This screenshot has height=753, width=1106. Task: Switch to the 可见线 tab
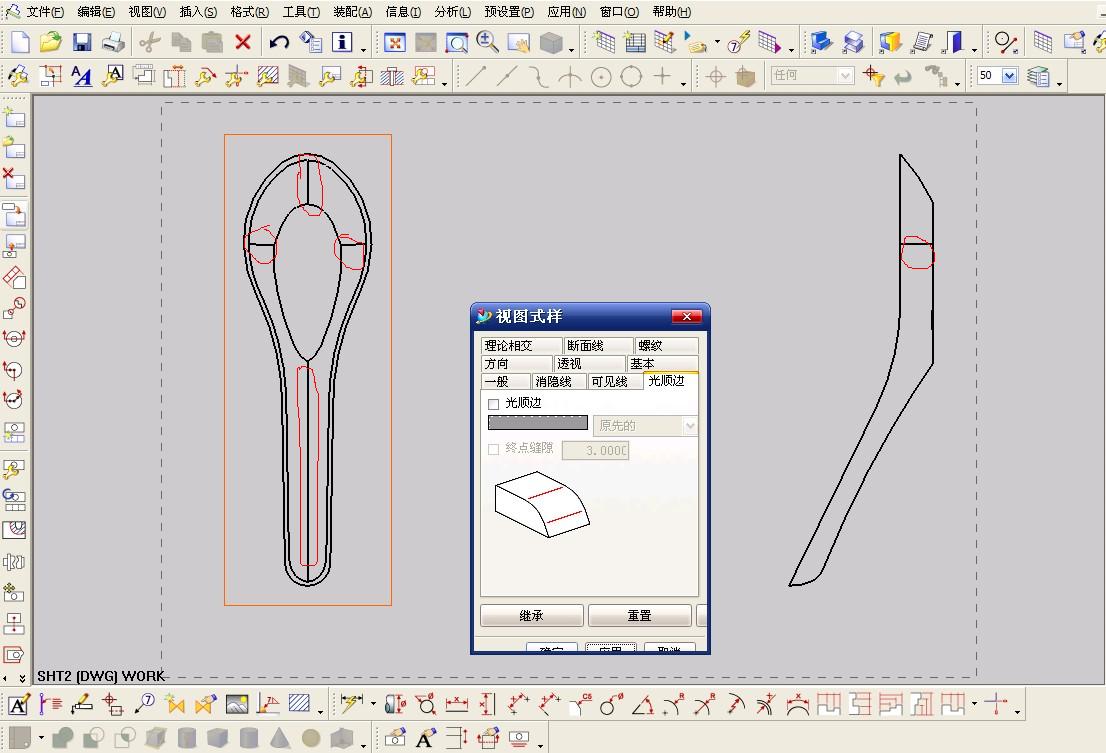click(614, 381)
